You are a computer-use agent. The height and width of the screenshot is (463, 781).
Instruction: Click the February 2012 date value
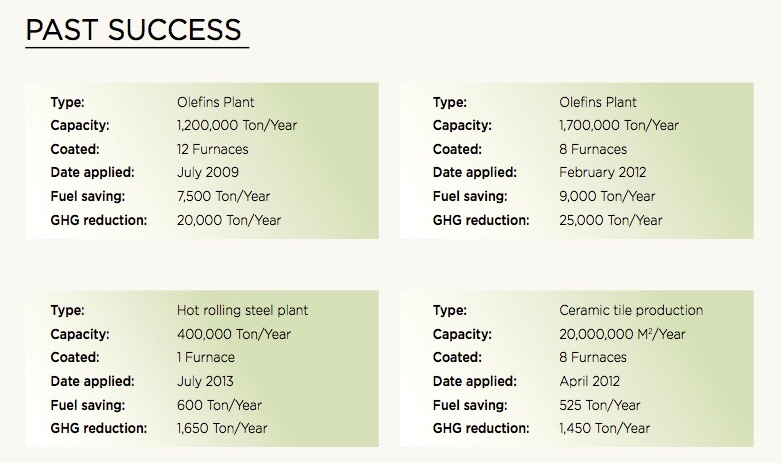click(x=603, y=173)
